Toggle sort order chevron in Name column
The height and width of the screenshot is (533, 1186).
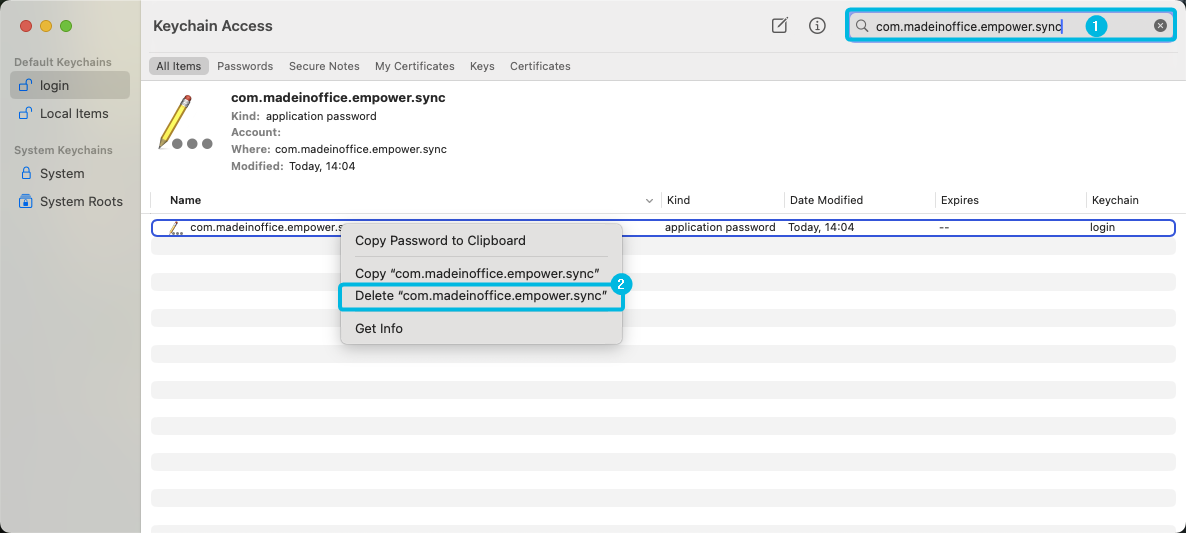tap(649, 200)
